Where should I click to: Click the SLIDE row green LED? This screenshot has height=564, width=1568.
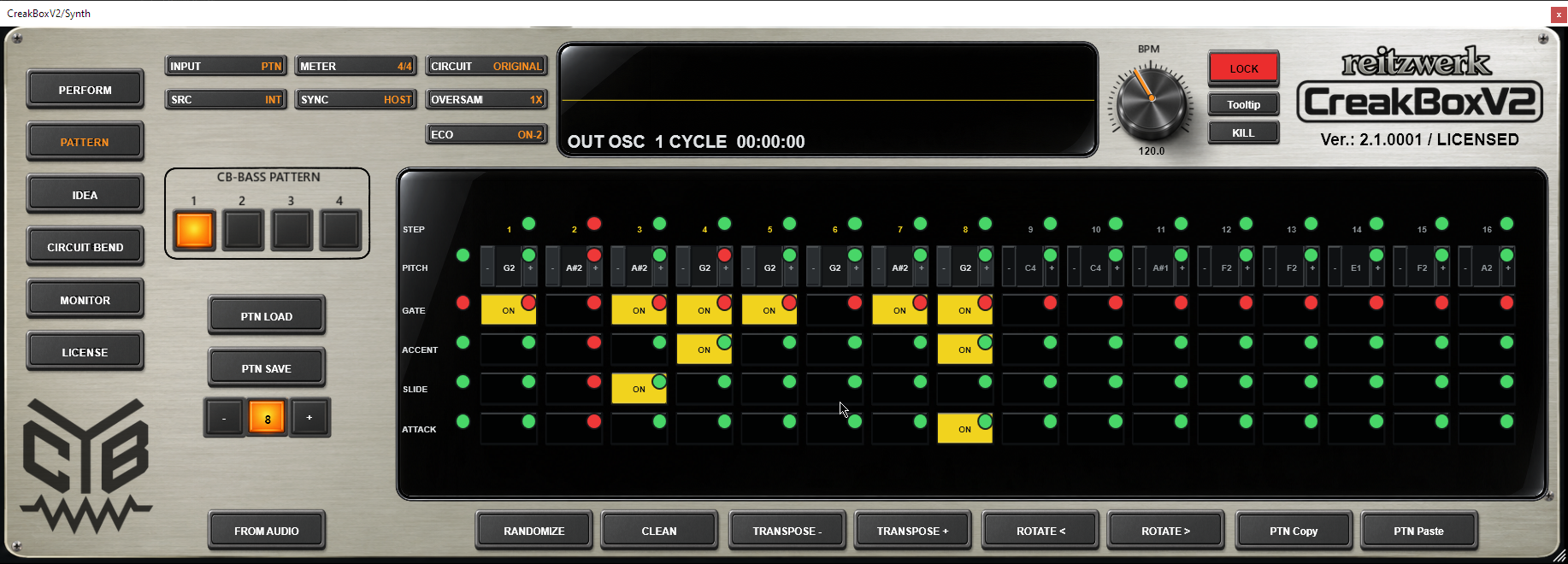pyautogui.click(x=463, y=382)
